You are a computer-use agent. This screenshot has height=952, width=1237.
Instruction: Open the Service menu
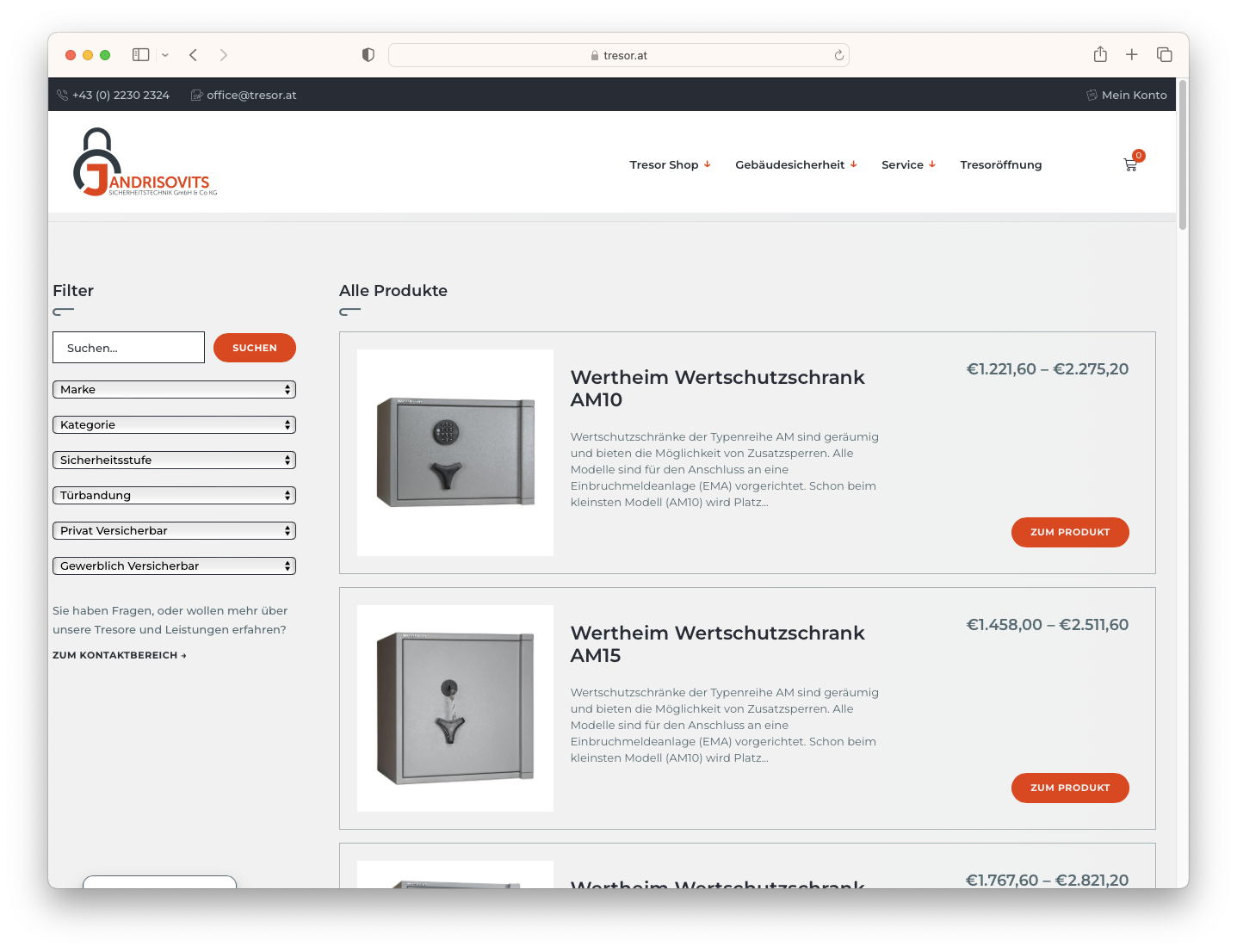908,164
